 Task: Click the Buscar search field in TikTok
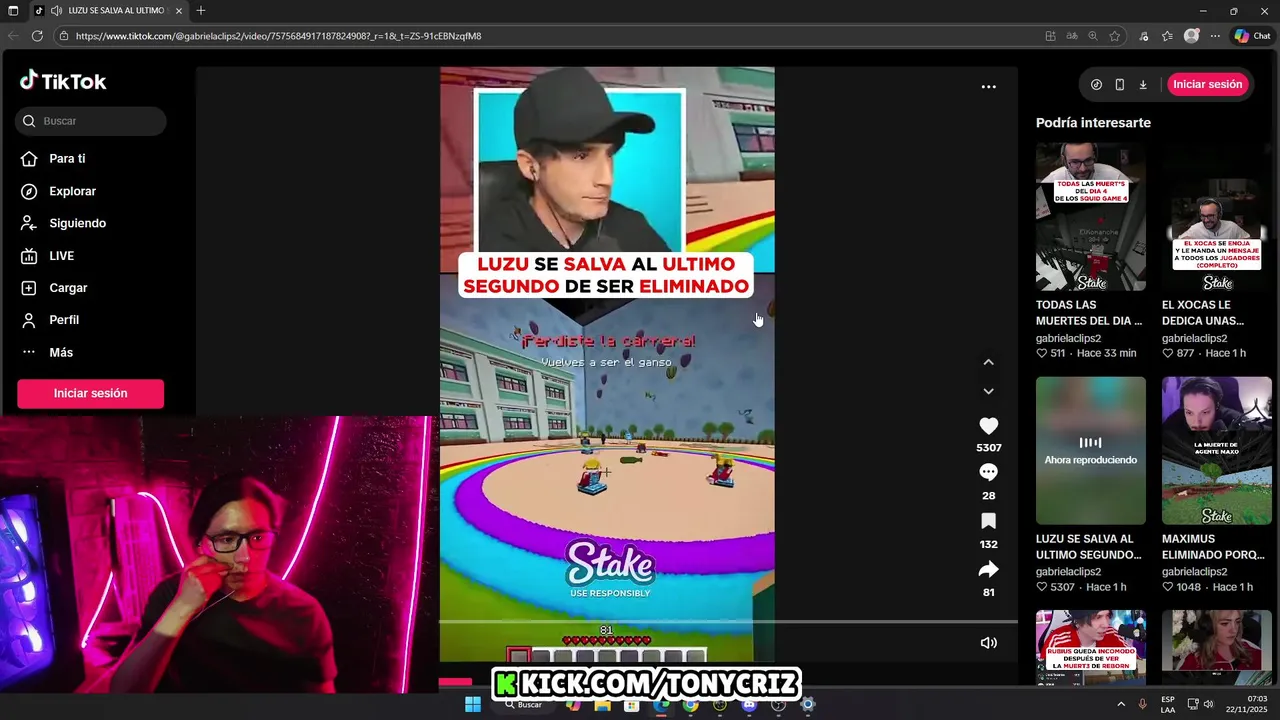[x=91, y=121]
